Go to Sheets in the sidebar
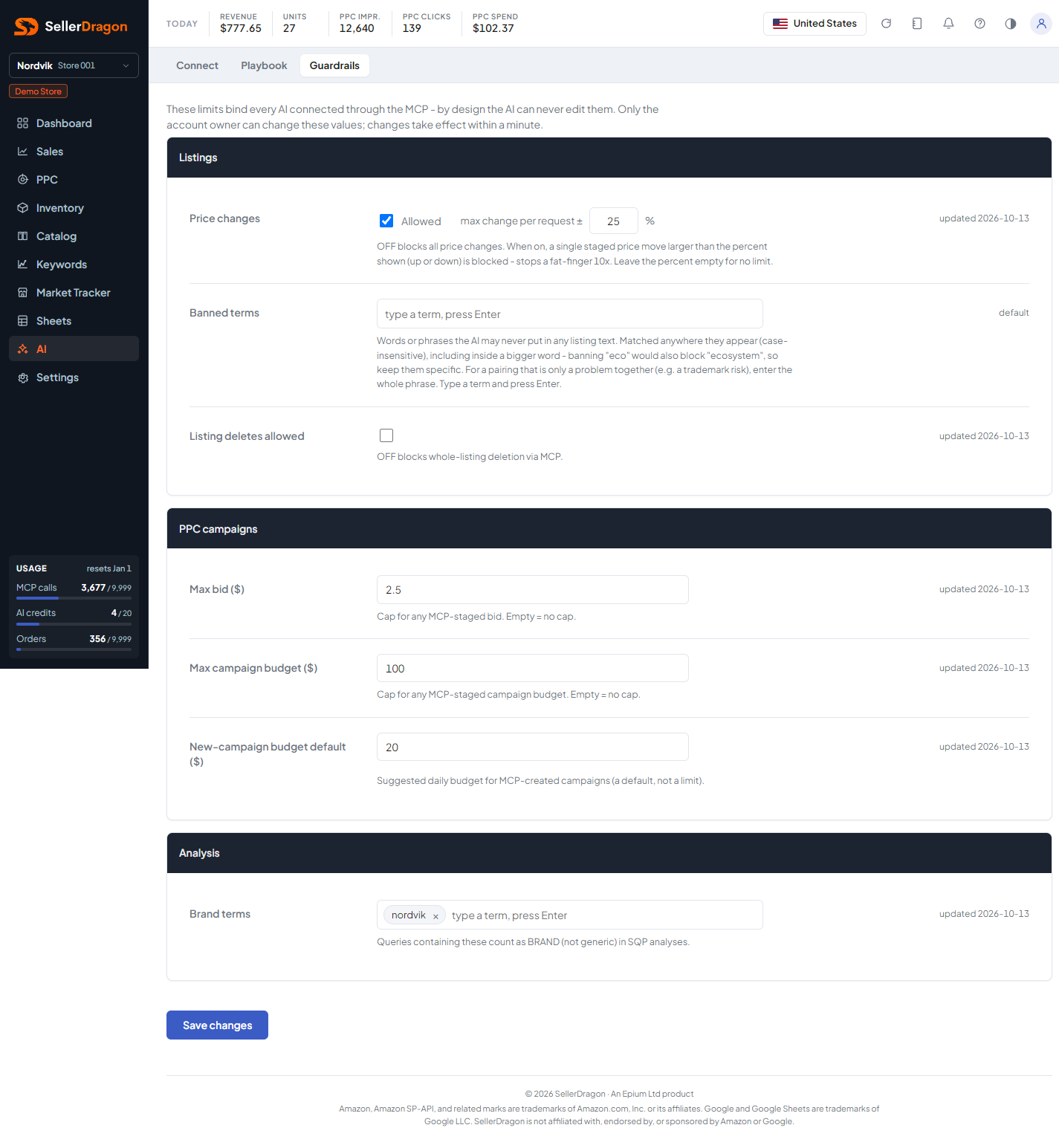Image resolution: width=1059 pixels, height=1148 pixels. 74,321
